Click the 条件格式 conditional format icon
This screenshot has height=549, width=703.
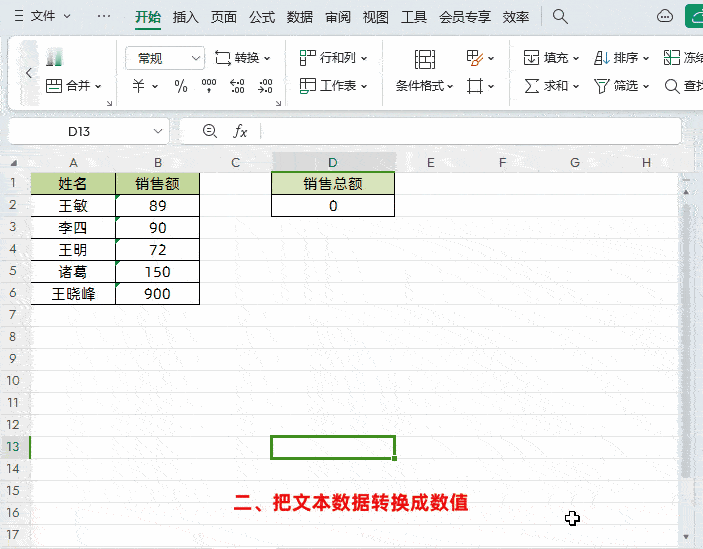pyautogui.click(x=425, y=59)
